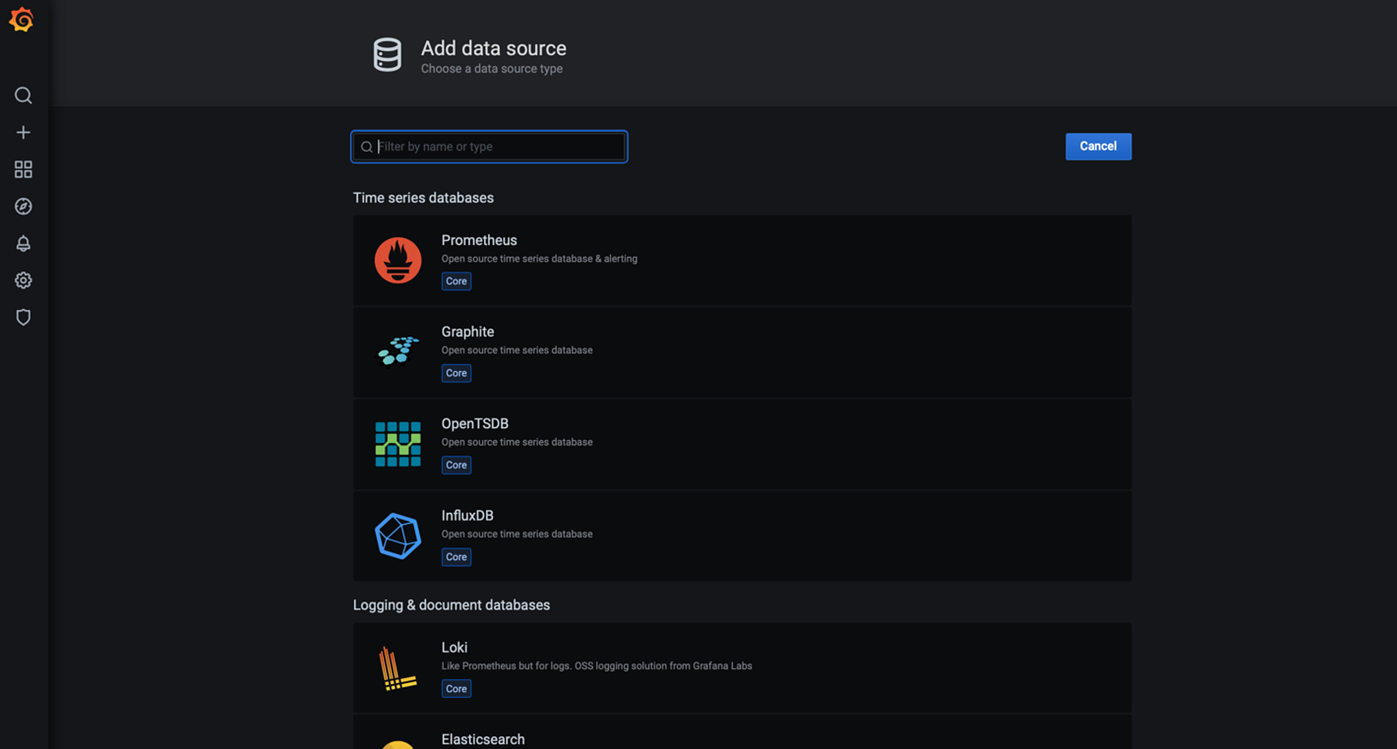Open the Create plus menu in sidebar
This screenshot has height=749, width=1397.
[23, 132]
